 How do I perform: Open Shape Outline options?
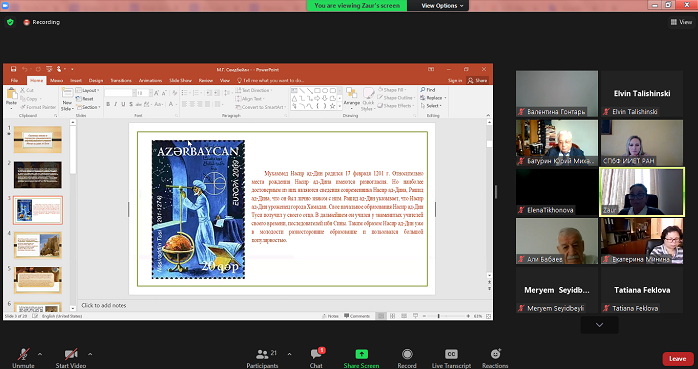coord(396,97)
